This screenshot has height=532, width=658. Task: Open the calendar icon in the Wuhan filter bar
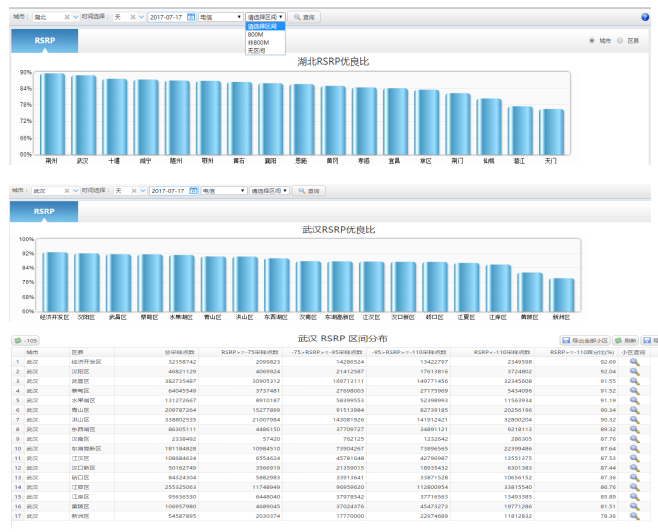[x=193, y=190]
